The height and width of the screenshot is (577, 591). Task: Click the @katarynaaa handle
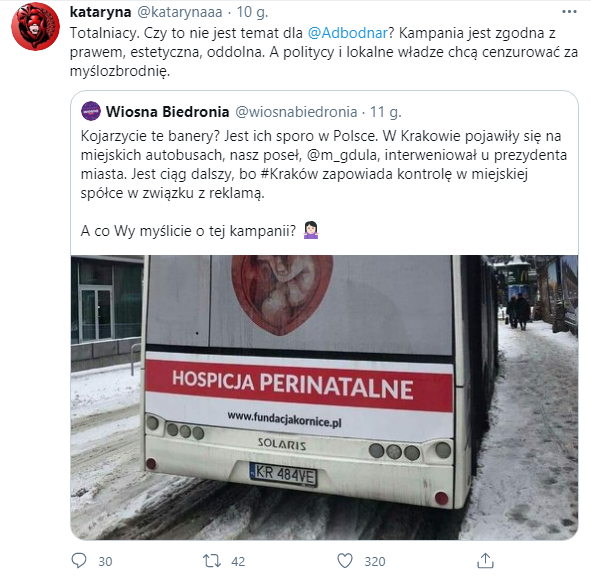coord(179,12)
